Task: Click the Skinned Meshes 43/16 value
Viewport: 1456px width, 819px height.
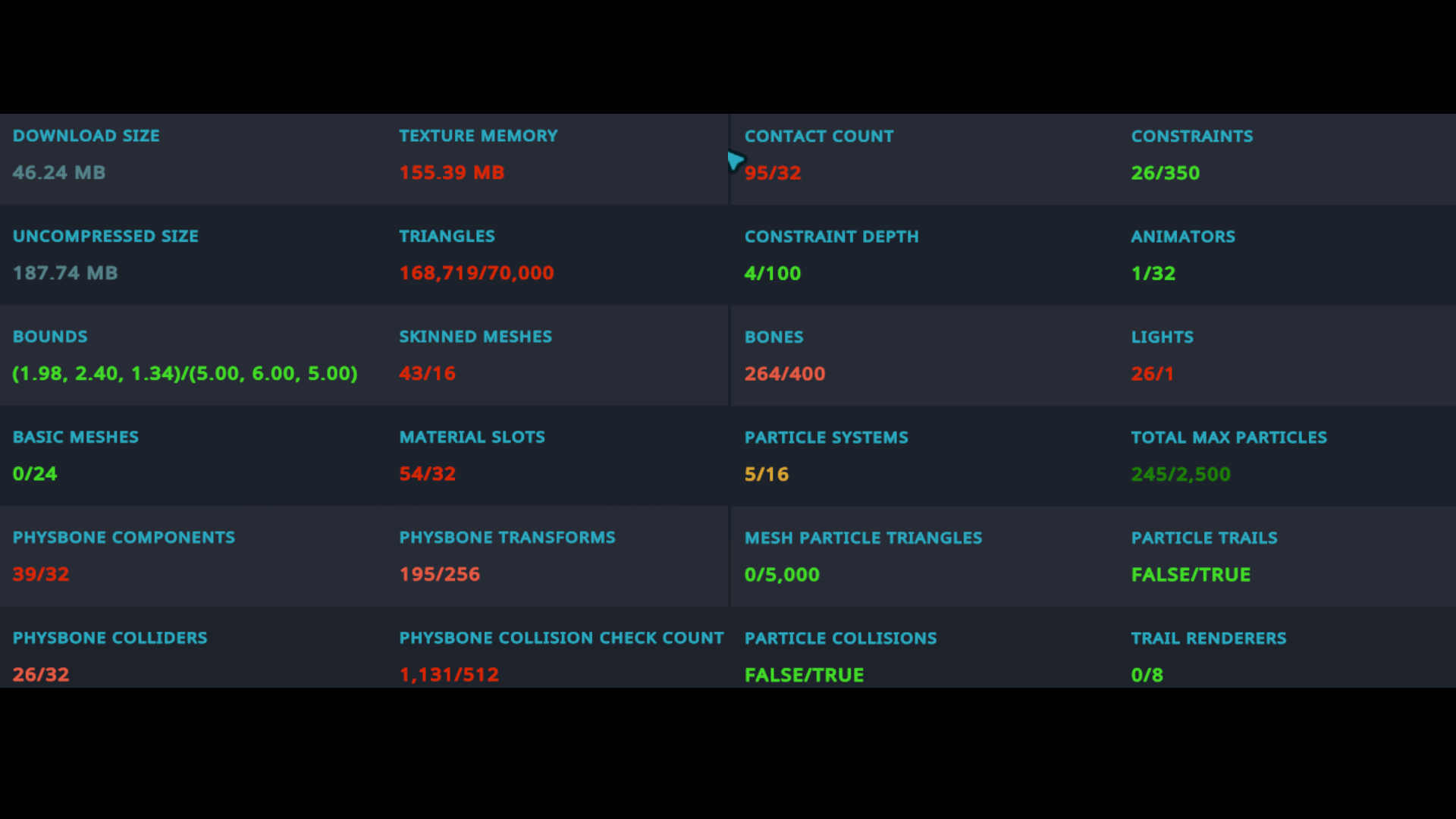Action: pyautogui.click(x=427, y=374)
